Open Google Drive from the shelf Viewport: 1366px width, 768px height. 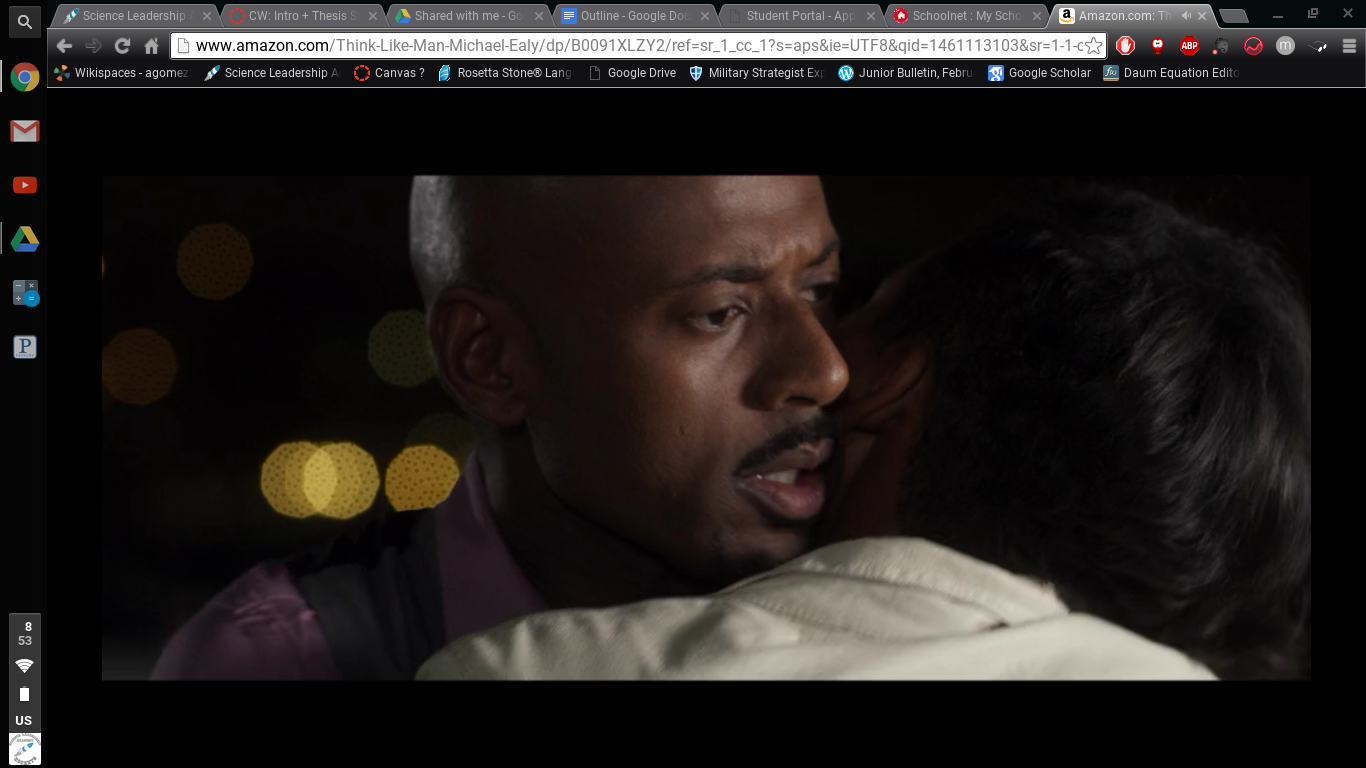(x=25, y=239)
